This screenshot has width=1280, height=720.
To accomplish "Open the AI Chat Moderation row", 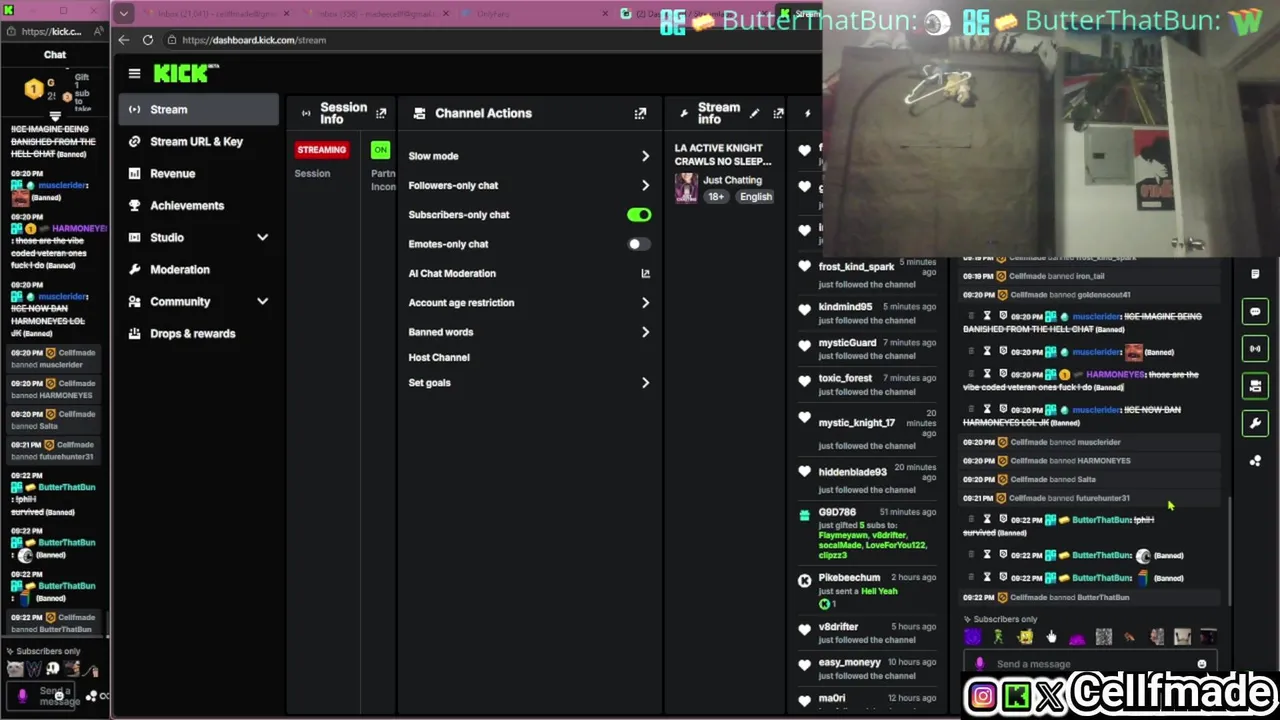I will click(x=529, y=273).
